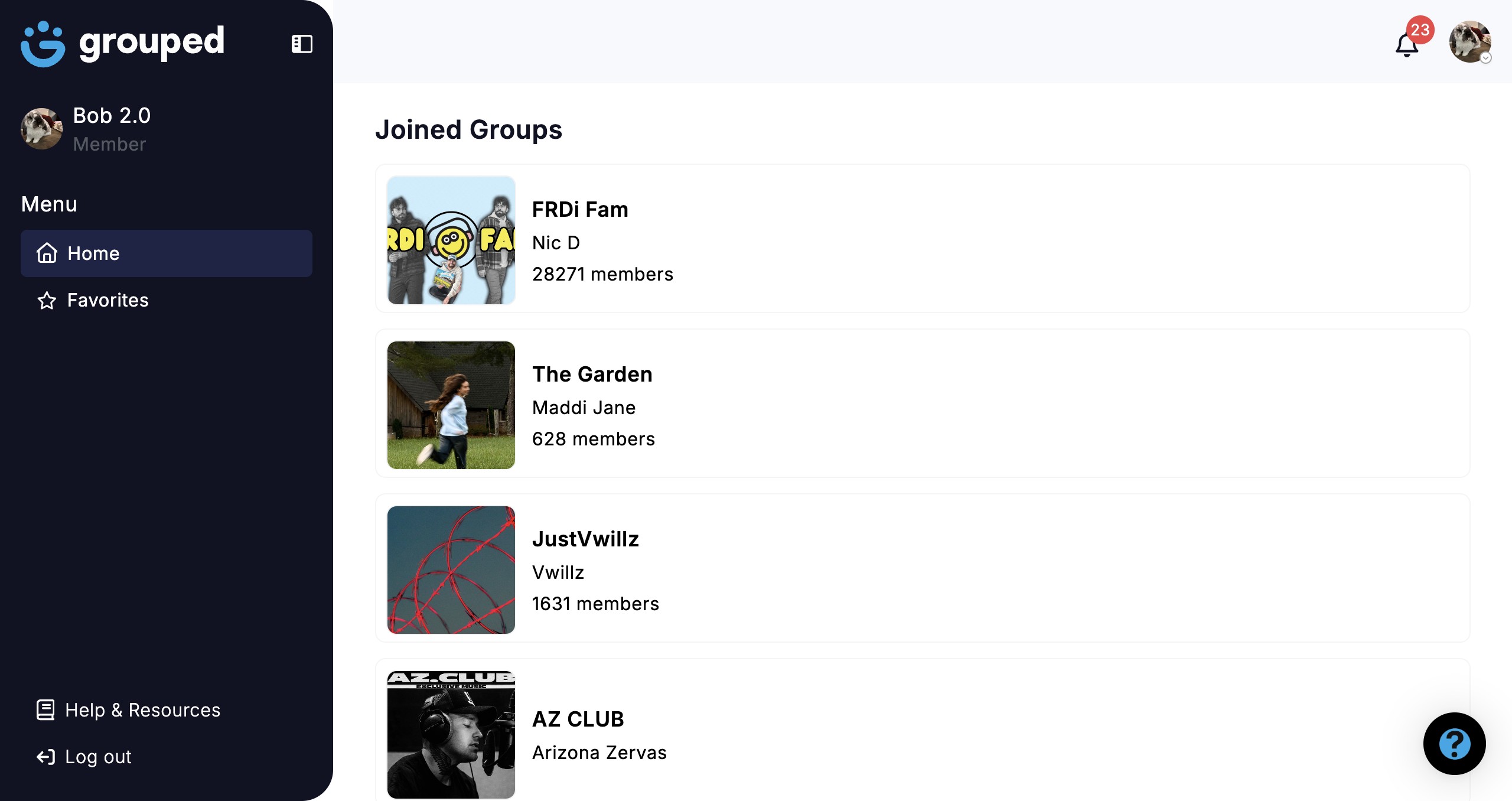Go to Home in the menu
The width and height of the screenshot is (1512, 801).
click(167, 253)
